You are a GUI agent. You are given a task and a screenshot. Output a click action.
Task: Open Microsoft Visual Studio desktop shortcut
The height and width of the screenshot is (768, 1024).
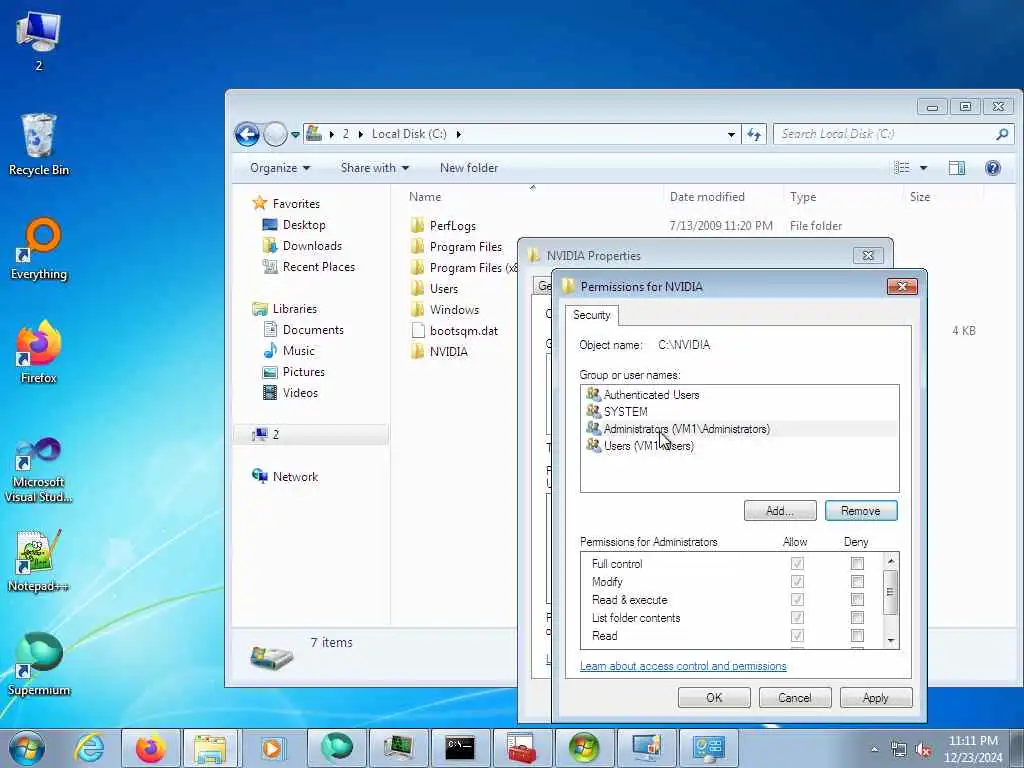[x=39, y=469]
